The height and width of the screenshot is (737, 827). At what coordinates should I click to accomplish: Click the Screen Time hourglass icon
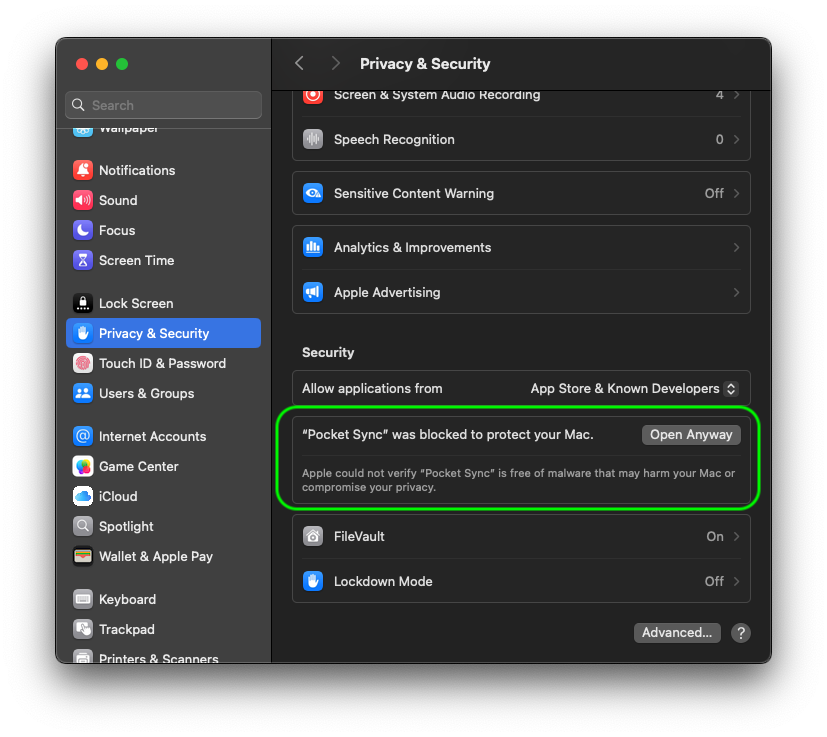[x=83, y=261]
